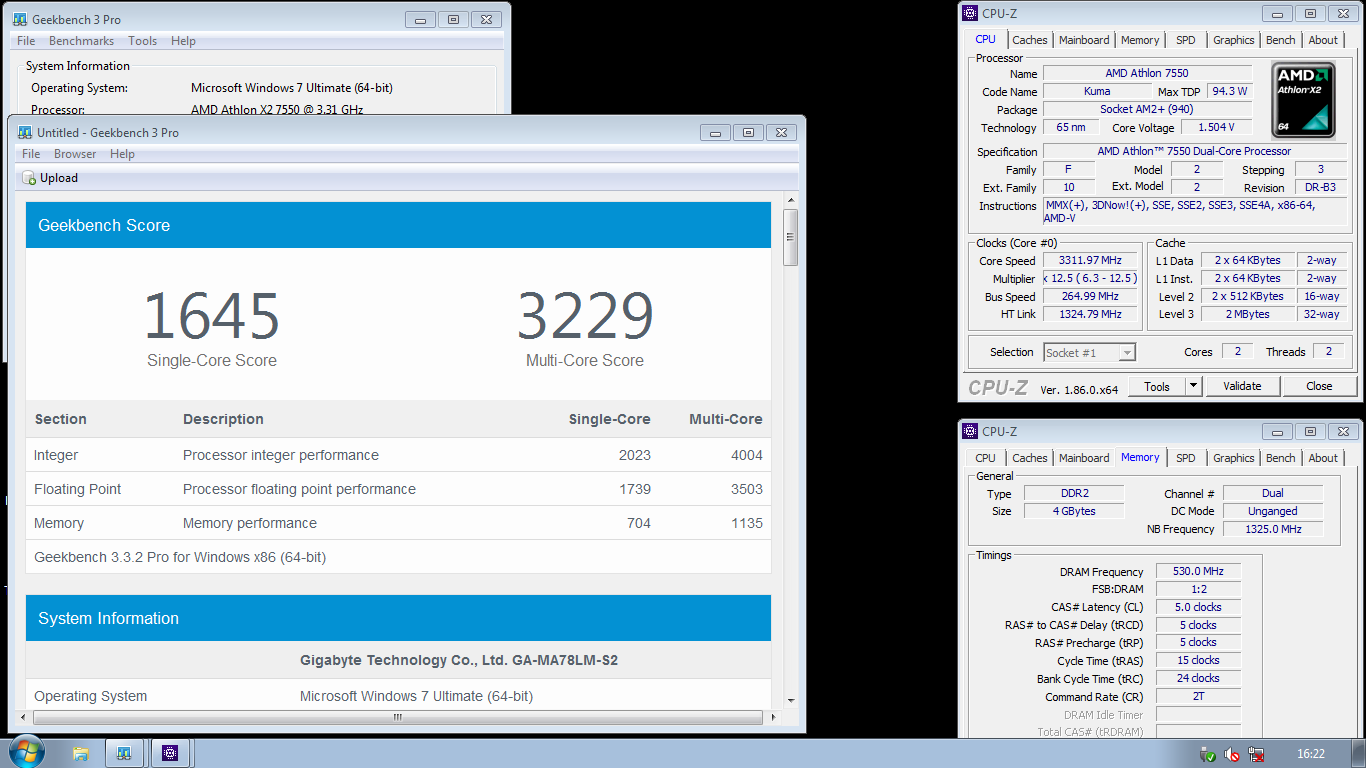
Task: Click the Single-Core score 1645
Action: coord(212,316)
